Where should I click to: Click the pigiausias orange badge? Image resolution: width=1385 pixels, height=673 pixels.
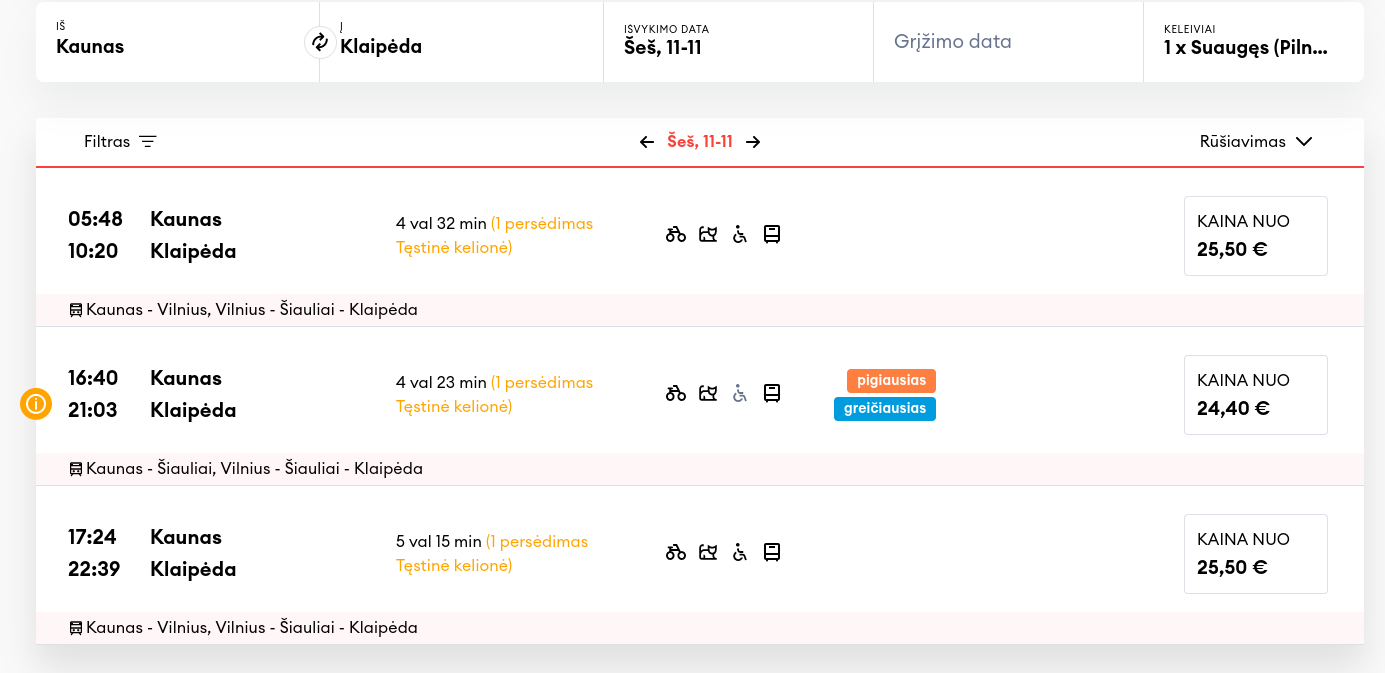[x=891, y=381]
